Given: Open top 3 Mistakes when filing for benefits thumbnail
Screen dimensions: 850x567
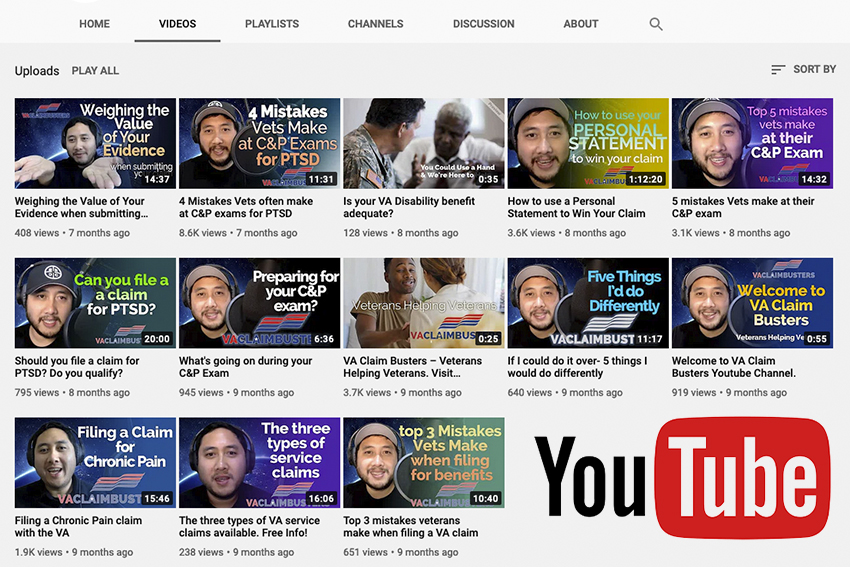Looking at the screenshot, I should [x=424, y=462].
